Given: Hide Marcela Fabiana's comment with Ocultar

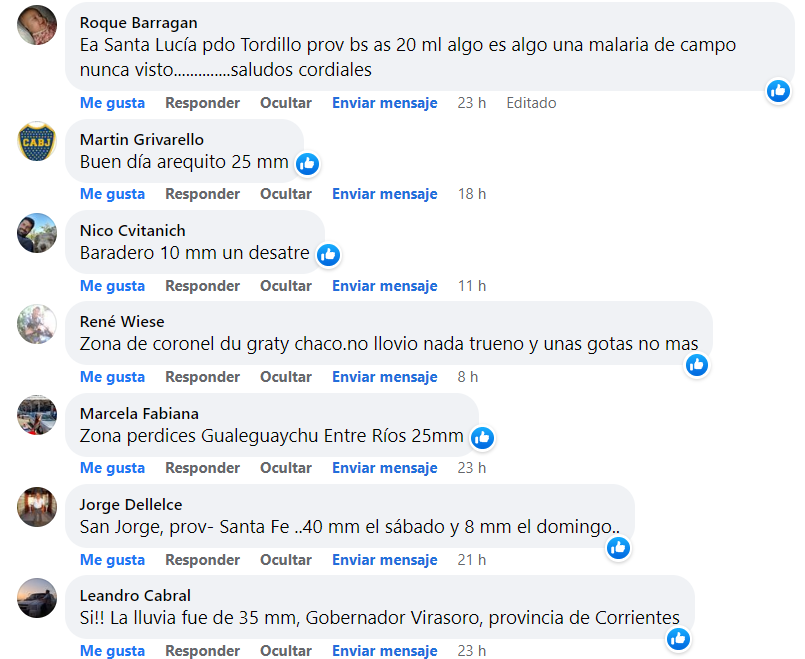Looking at the screenshot, I should (x=286, y=468).
